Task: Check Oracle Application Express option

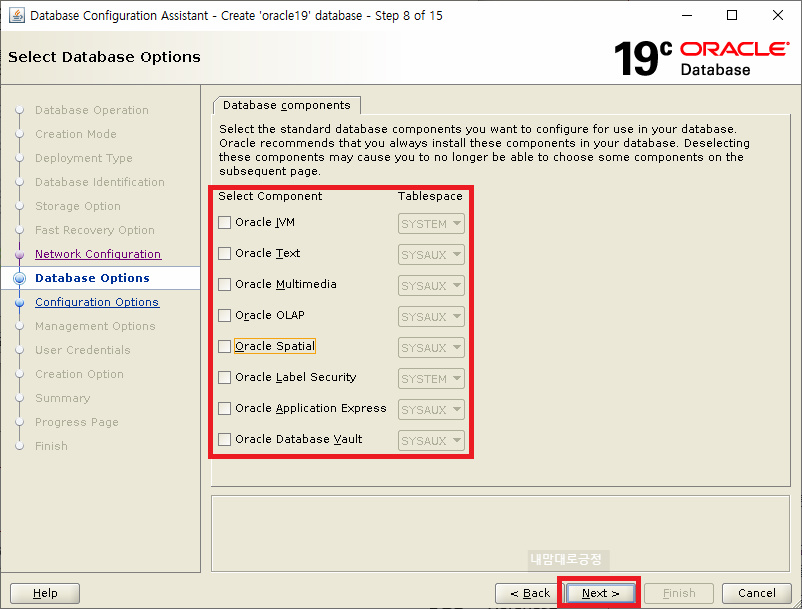Action: pyautogui.click(x=224, y=408)
